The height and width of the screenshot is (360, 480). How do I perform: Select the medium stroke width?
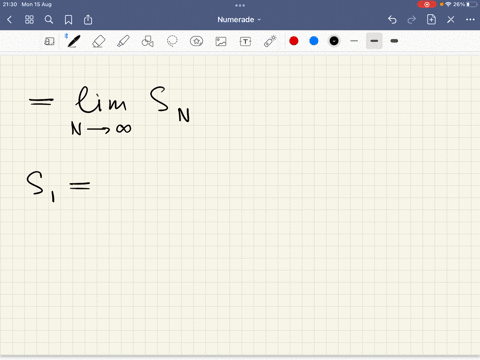[374, 41]
